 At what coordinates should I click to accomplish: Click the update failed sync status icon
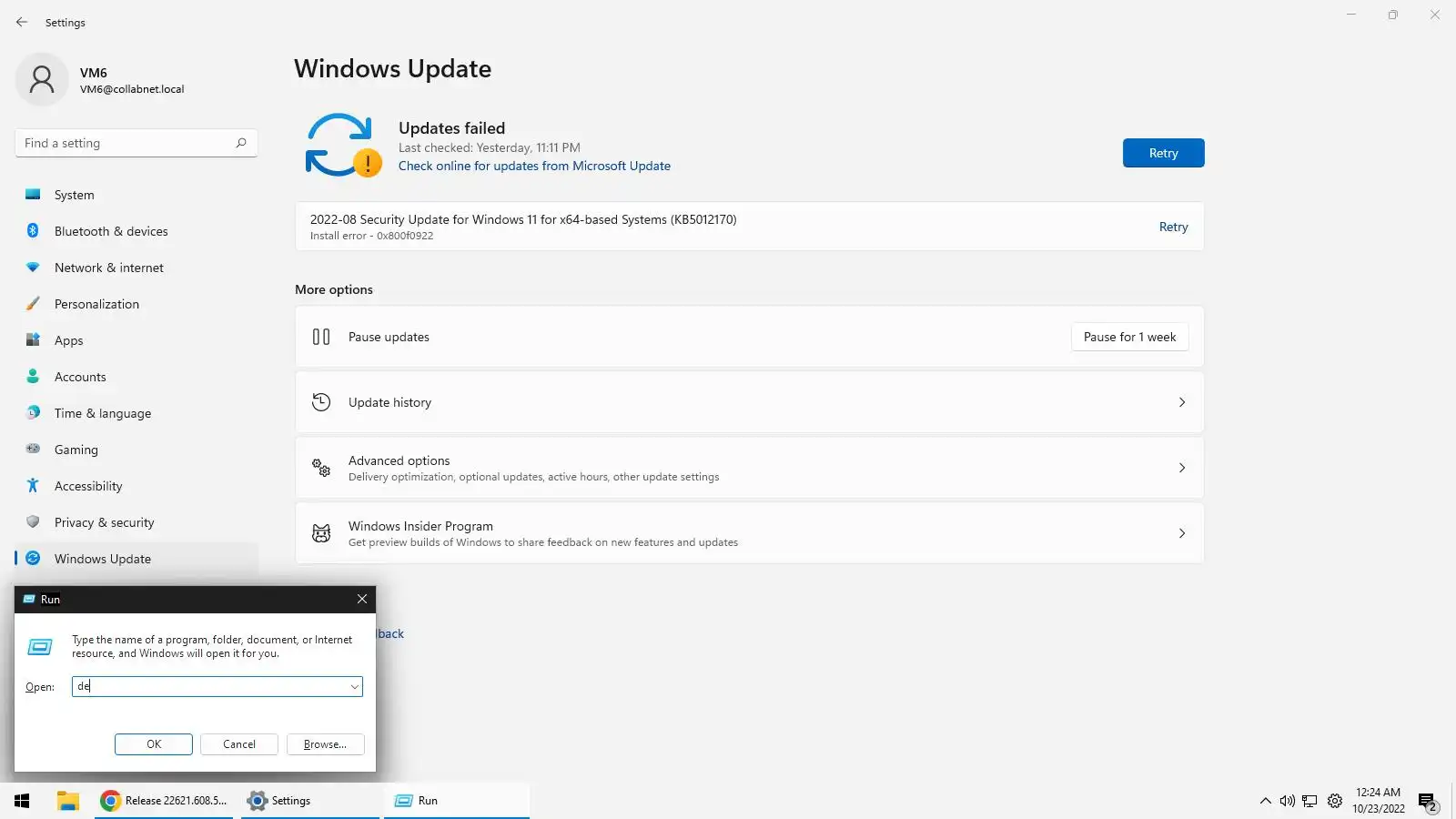click(x=343, y=145)
